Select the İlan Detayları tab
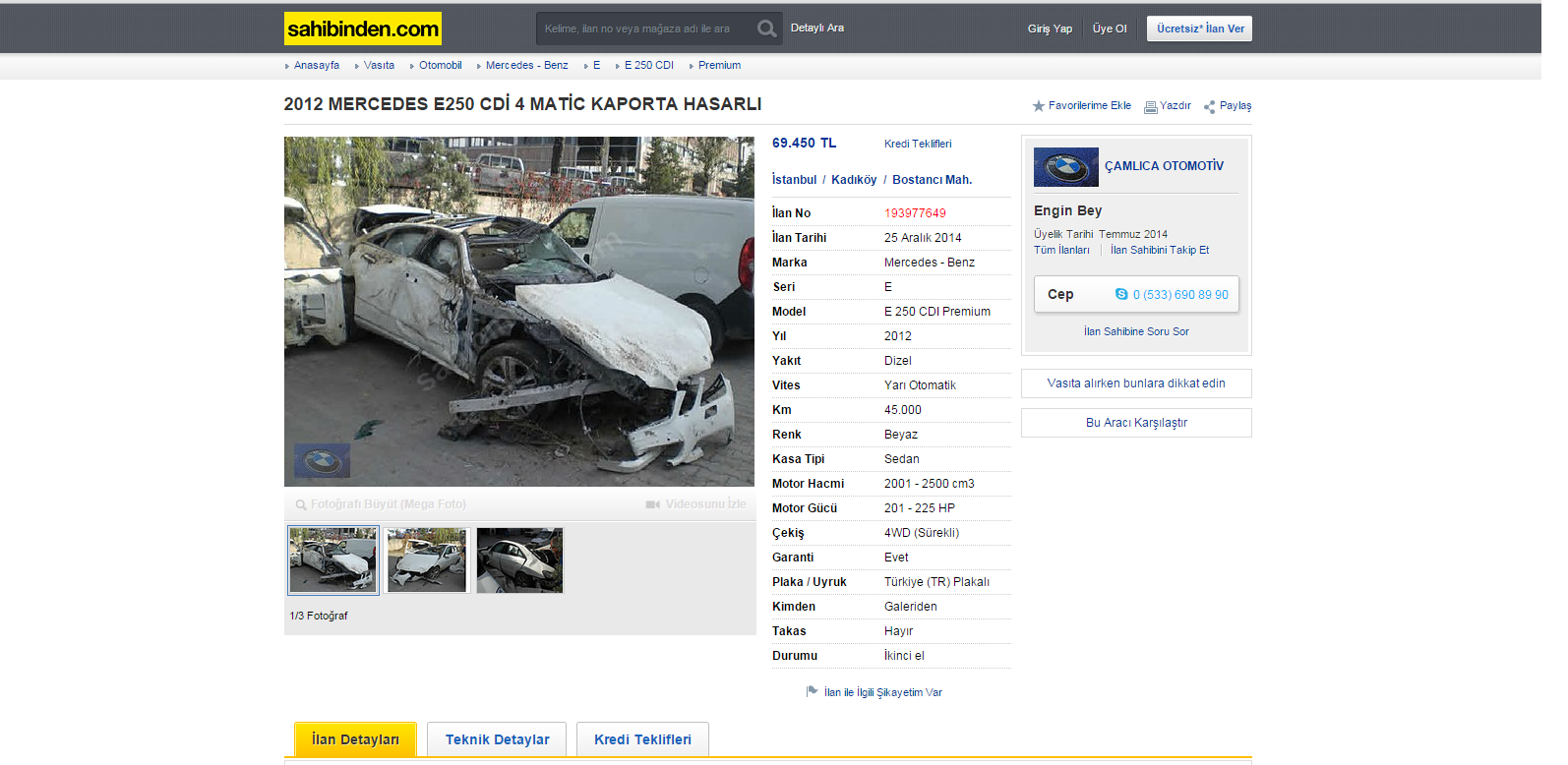 coord(355,739)
